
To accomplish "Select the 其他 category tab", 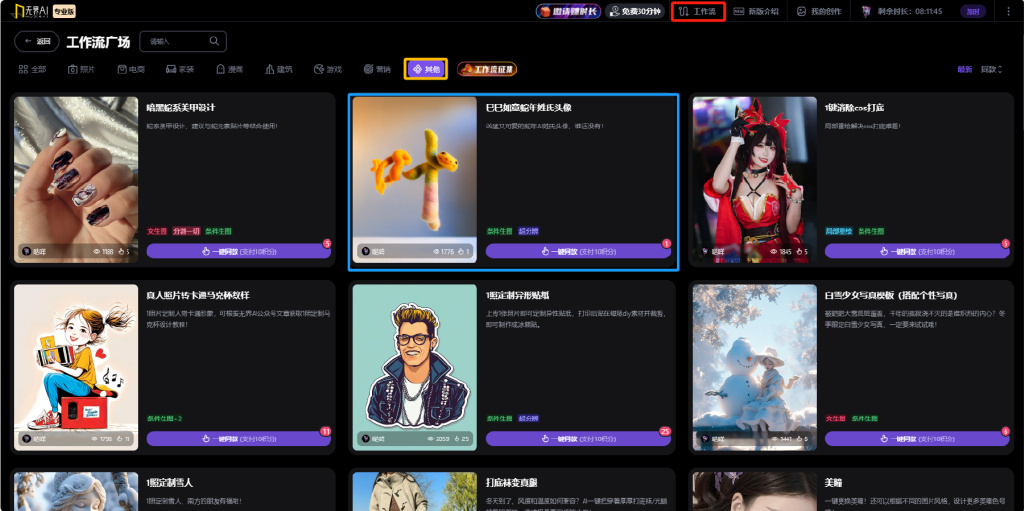I will click(425, 69).
